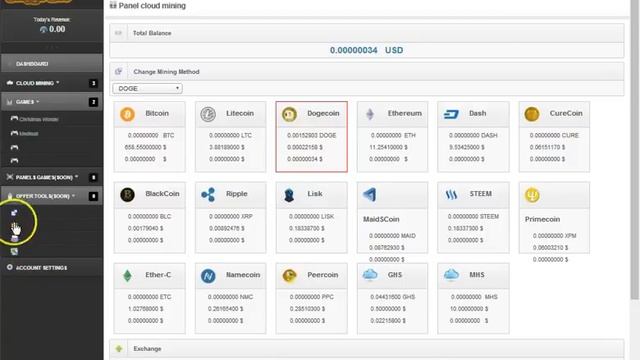Click the BlackCoin icon
The height and width of the screenshot is (360, 640).
pyautogui.click(x=127, y=194)
